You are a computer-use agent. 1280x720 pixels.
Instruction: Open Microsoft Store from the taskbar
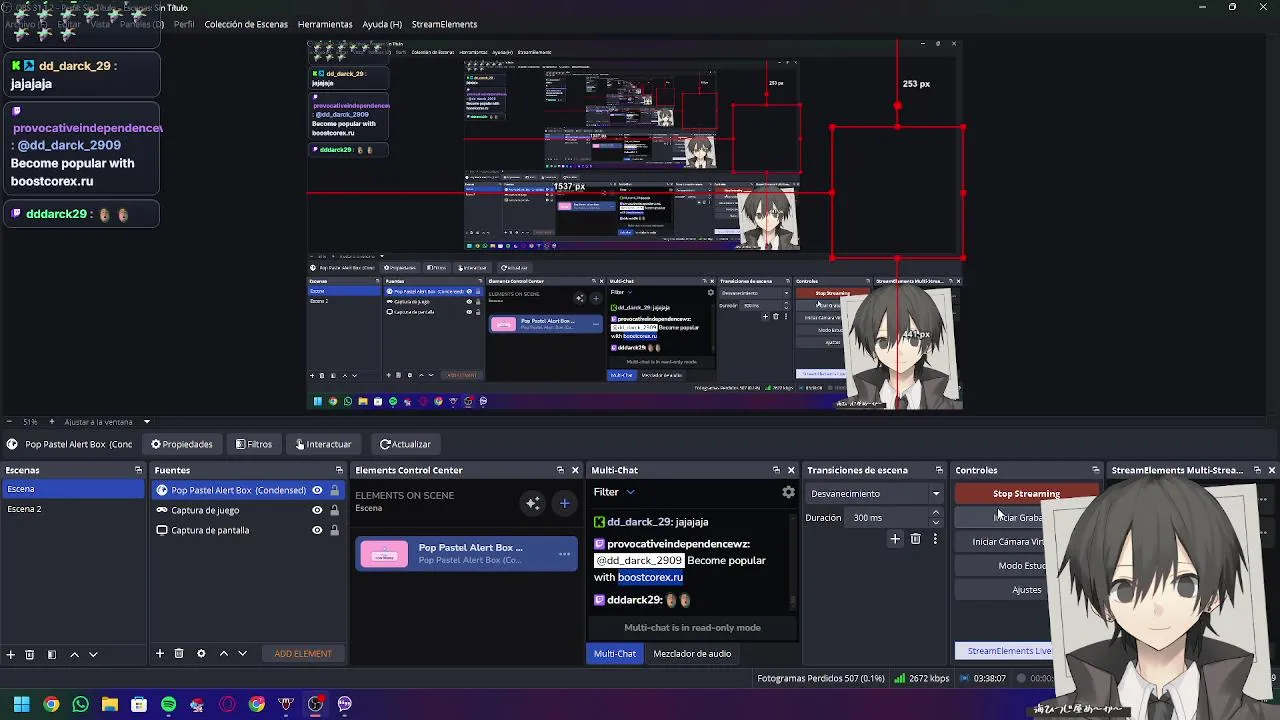(x=139, y=704)
